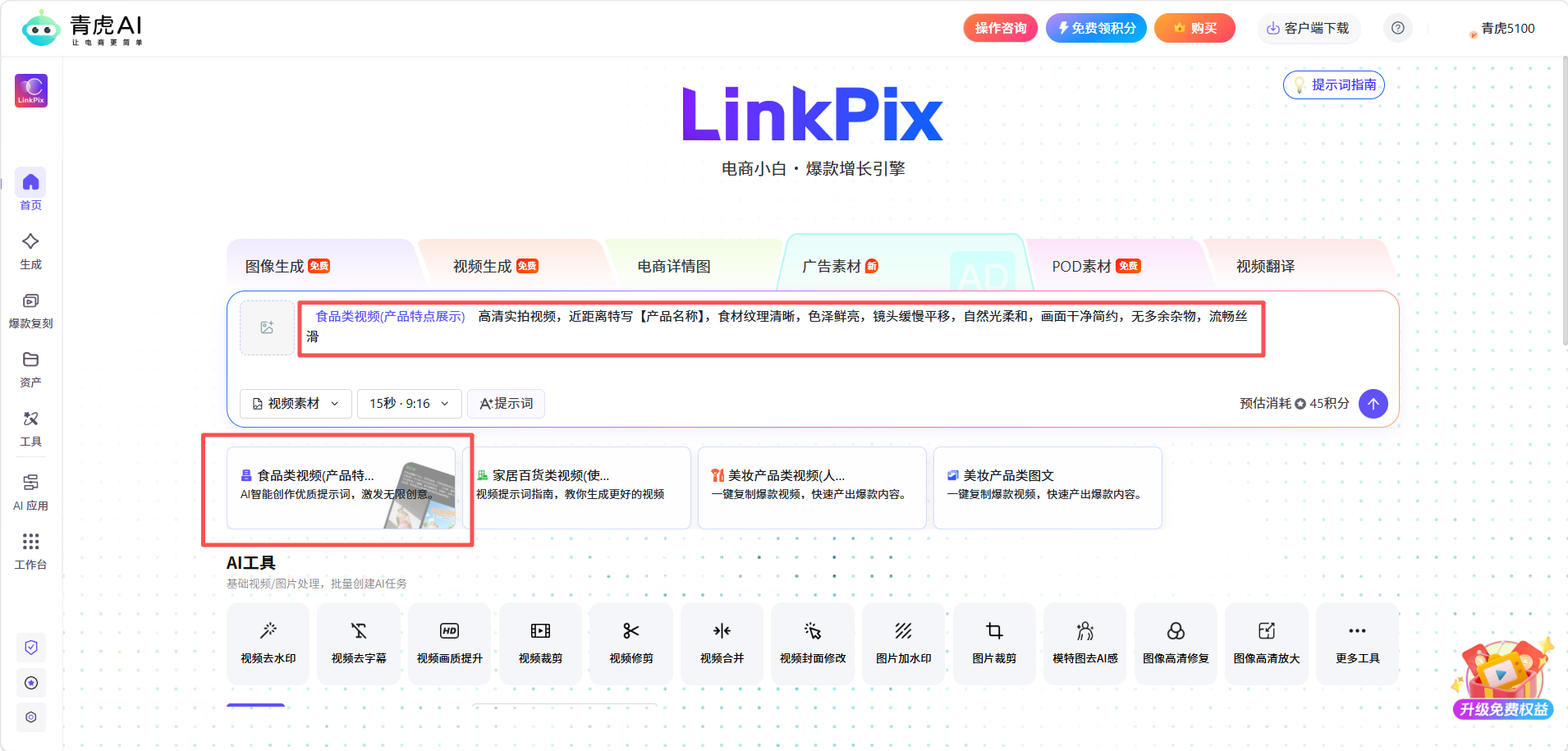
Task: Expand the 视频素材 dropdown
Action: [x=296, y=404]
